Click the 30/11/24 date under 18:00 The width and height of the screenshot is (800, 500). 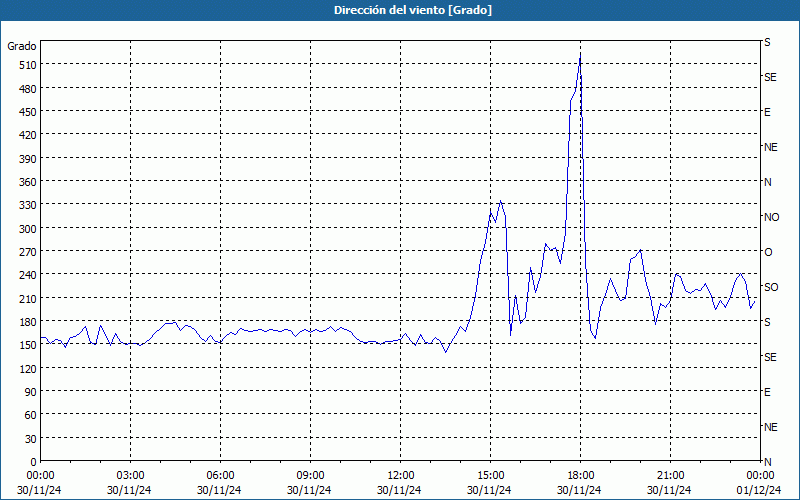pyautogui.click(x=579, y=490)
